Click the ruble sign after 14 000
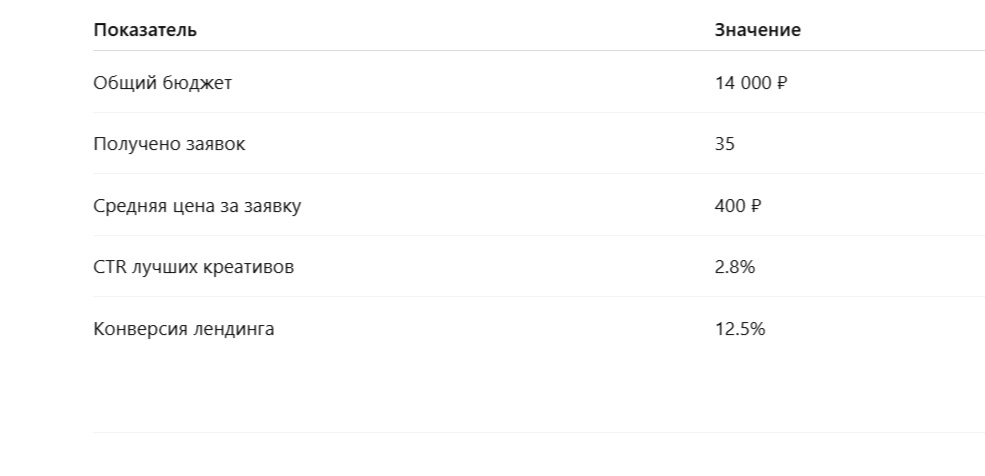985x476 pixels. pos(781,83)
